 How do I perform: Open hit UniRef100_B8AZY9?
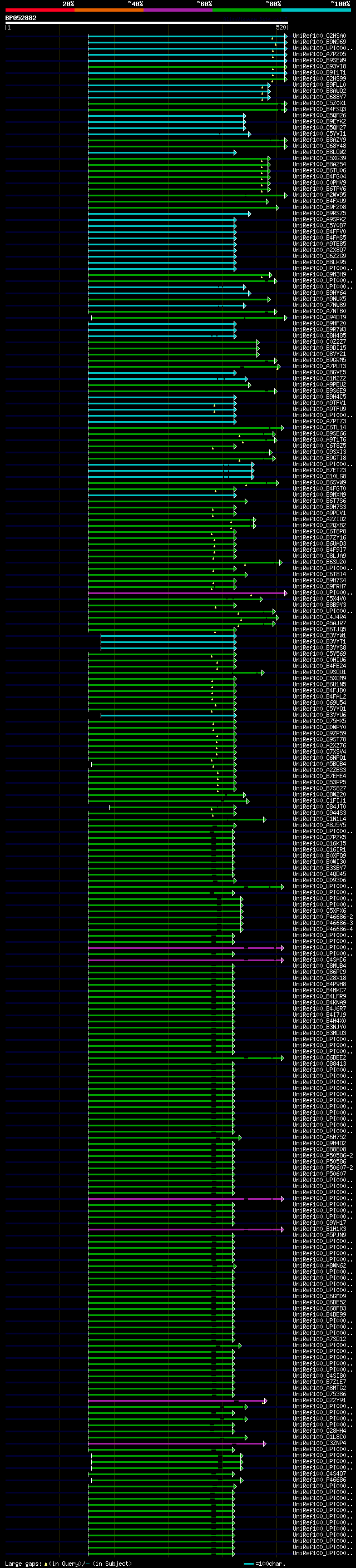[319, 140]
